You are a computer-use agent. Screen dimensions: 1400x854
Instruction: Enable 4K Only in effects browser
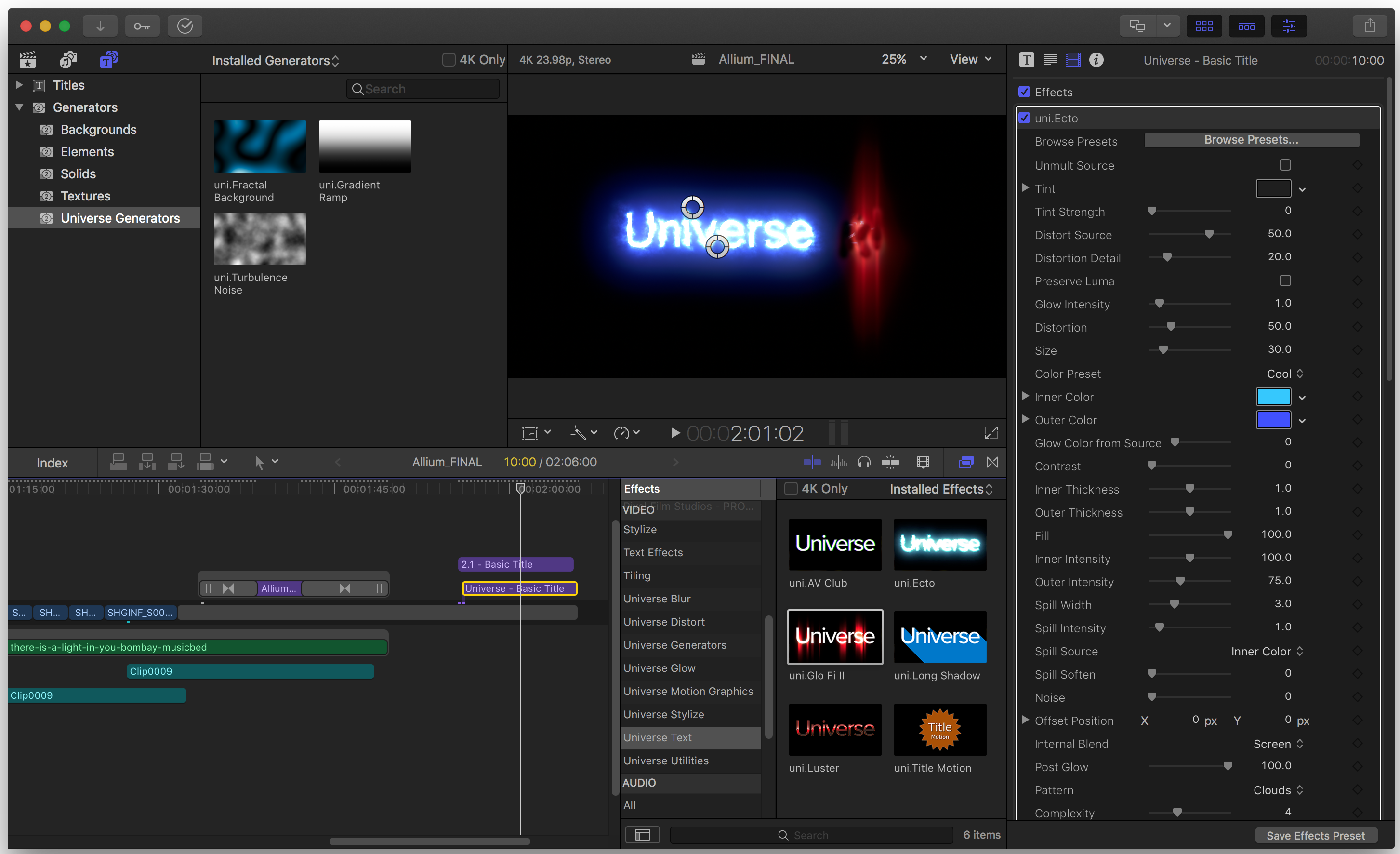[791, 489]
